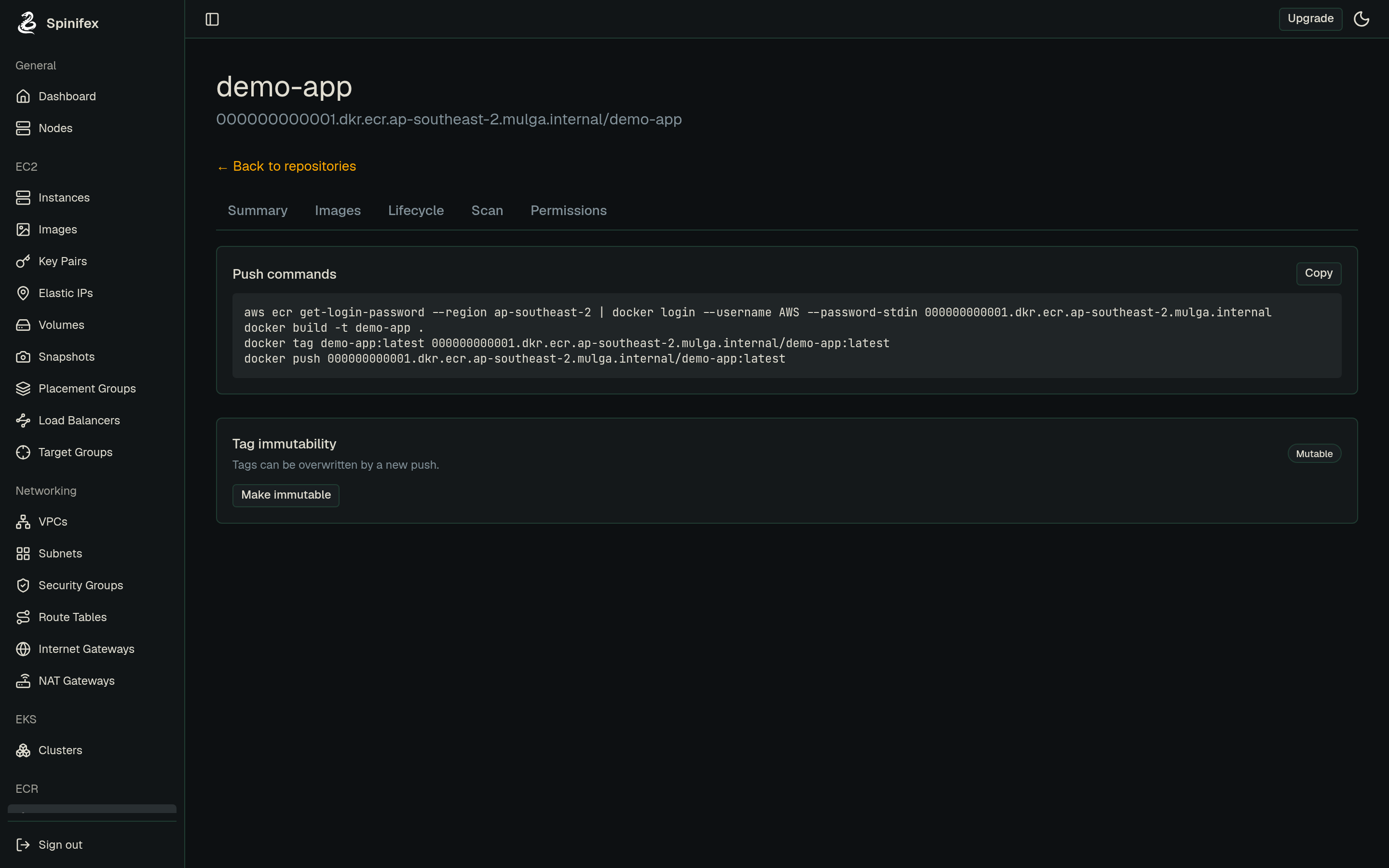
Task: Click the EKS Clusters icon
Action: coord(23,750)
